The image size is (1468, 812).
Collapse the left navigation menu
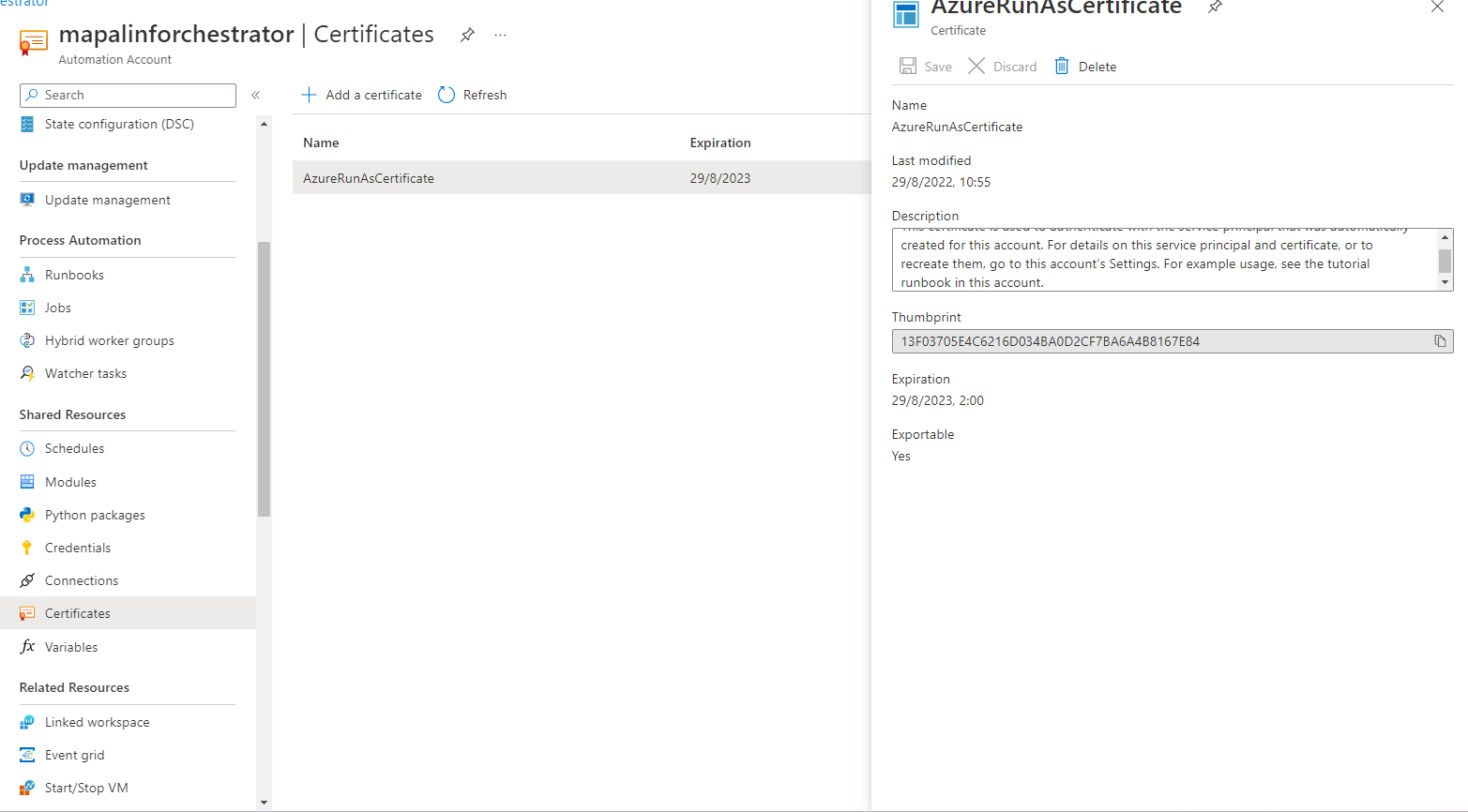(x=255, y=95)
